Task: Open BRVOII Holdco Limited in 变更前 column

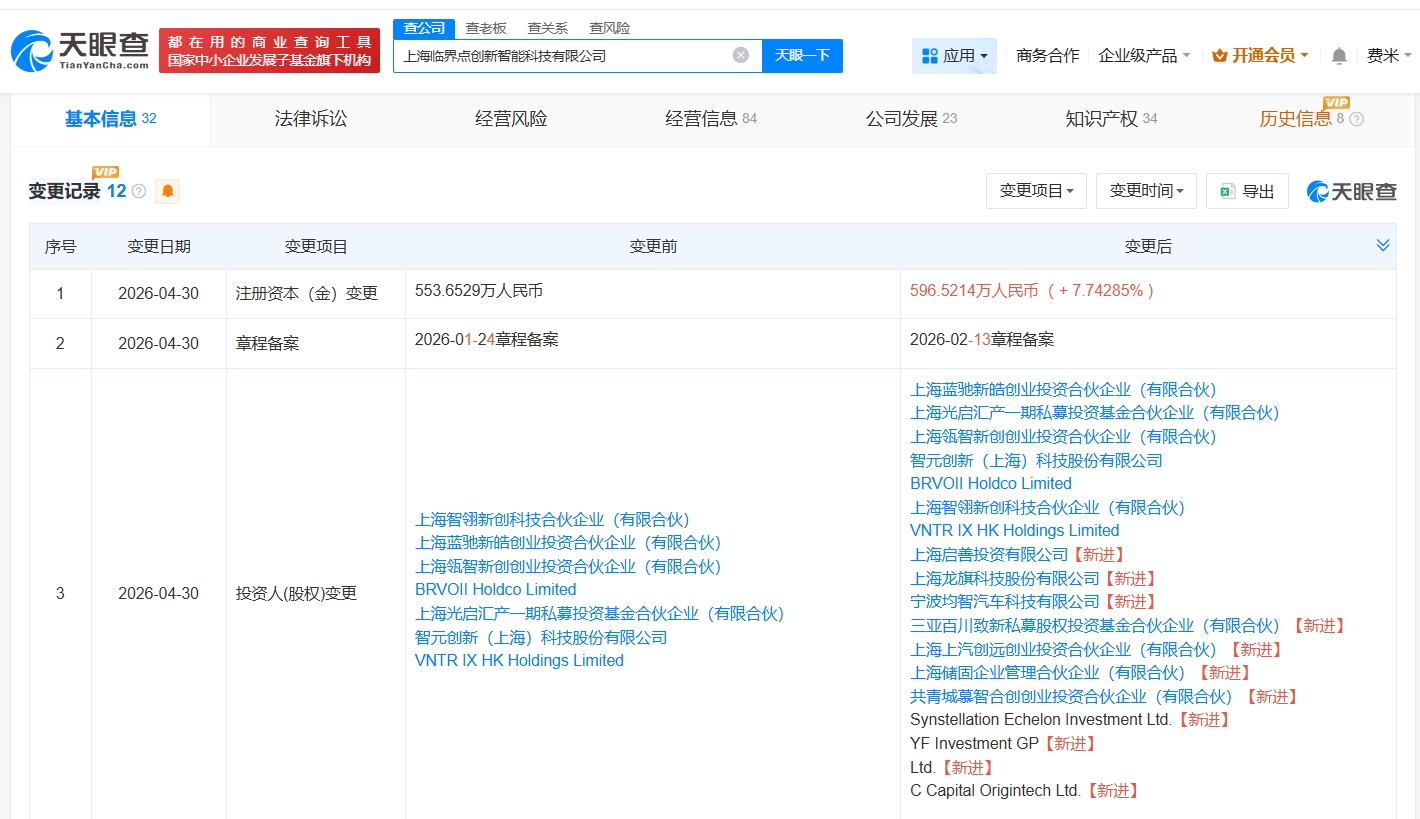Action: pos(496,589)
